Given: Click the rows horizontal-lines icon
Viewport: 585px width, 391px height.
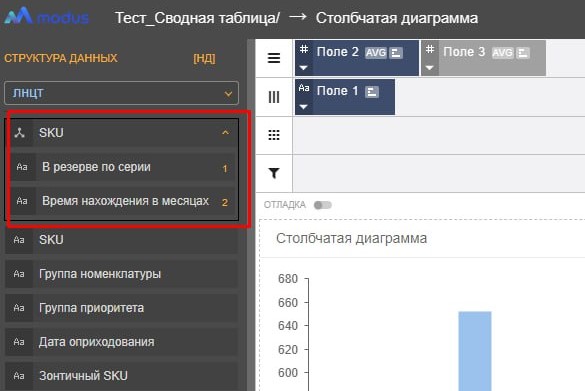Looking at the screenshot, I should coord(274,58).
